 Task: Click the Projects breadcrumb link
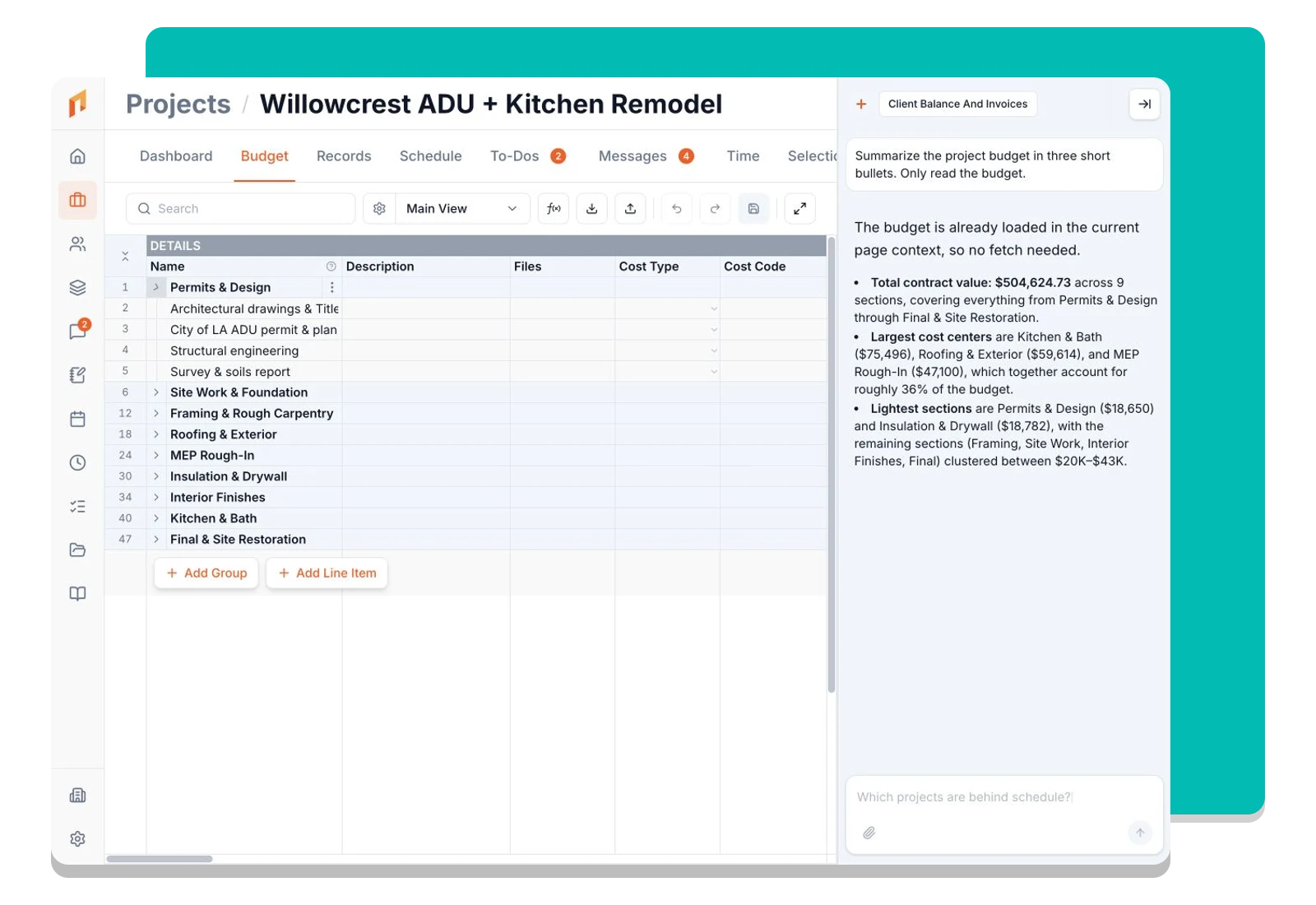point(178,104)
